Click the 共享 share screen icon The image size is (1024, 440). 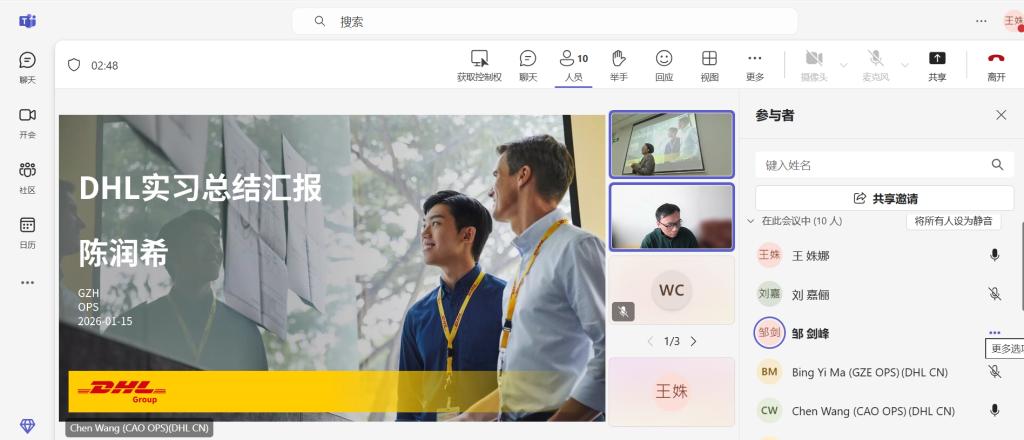pos(937,59)
